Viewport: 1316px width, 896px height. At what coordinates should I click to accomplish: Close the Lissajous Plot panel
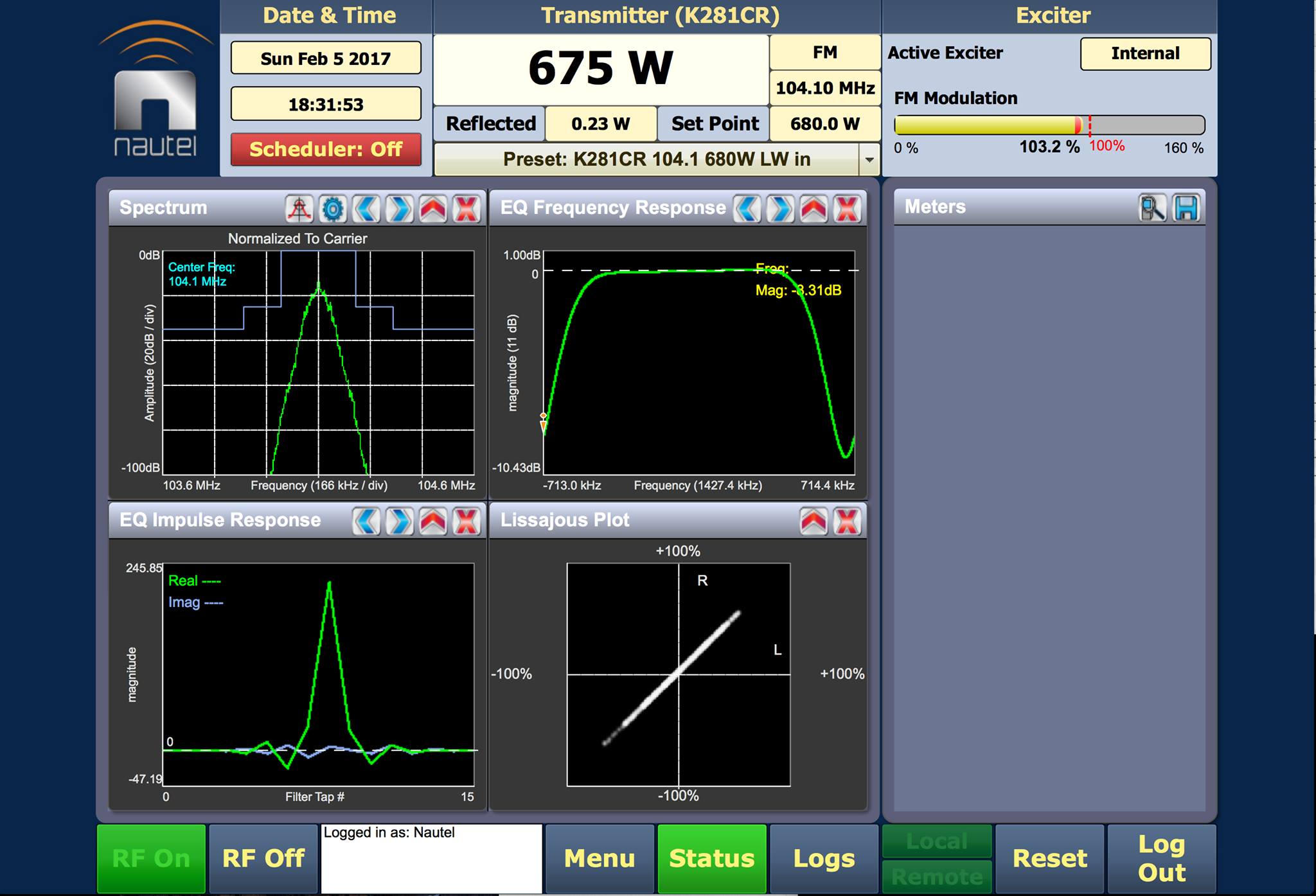pos(848,521)
